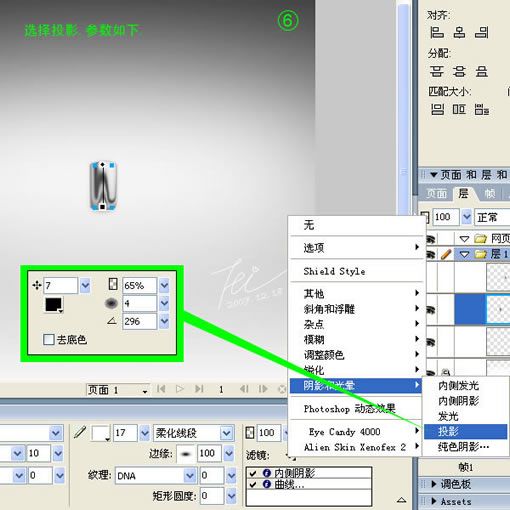Open the 斜角和浮雕 submenu
The width and height of the screenshot is (510, 510).
(357, 309)
